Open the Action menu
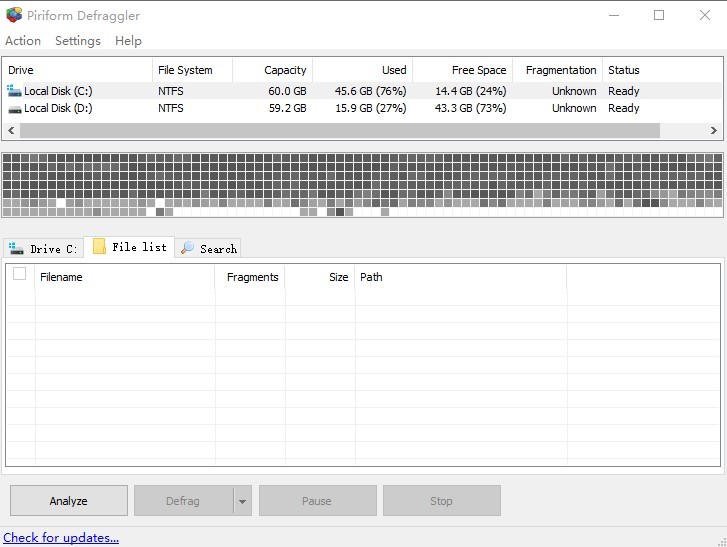 [23, 41]
